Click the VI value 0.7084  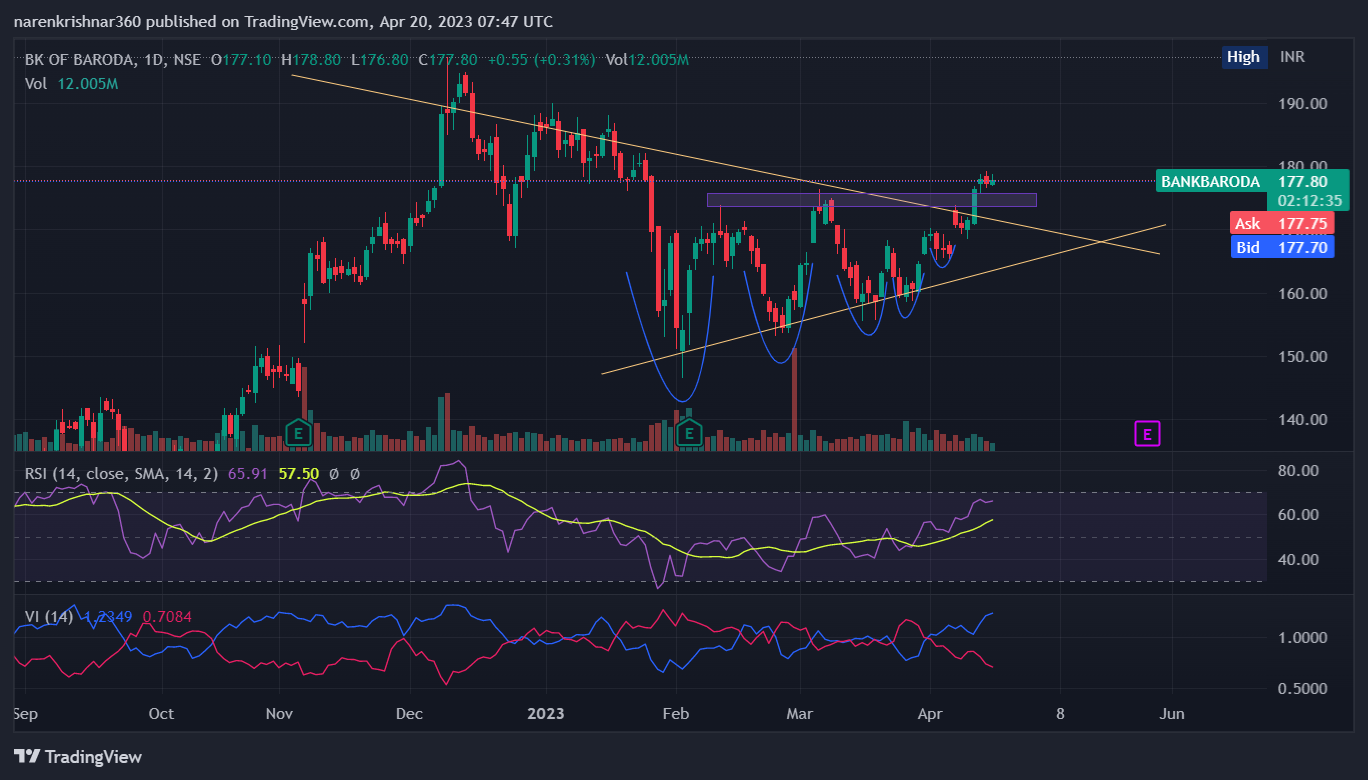(169, 617)
